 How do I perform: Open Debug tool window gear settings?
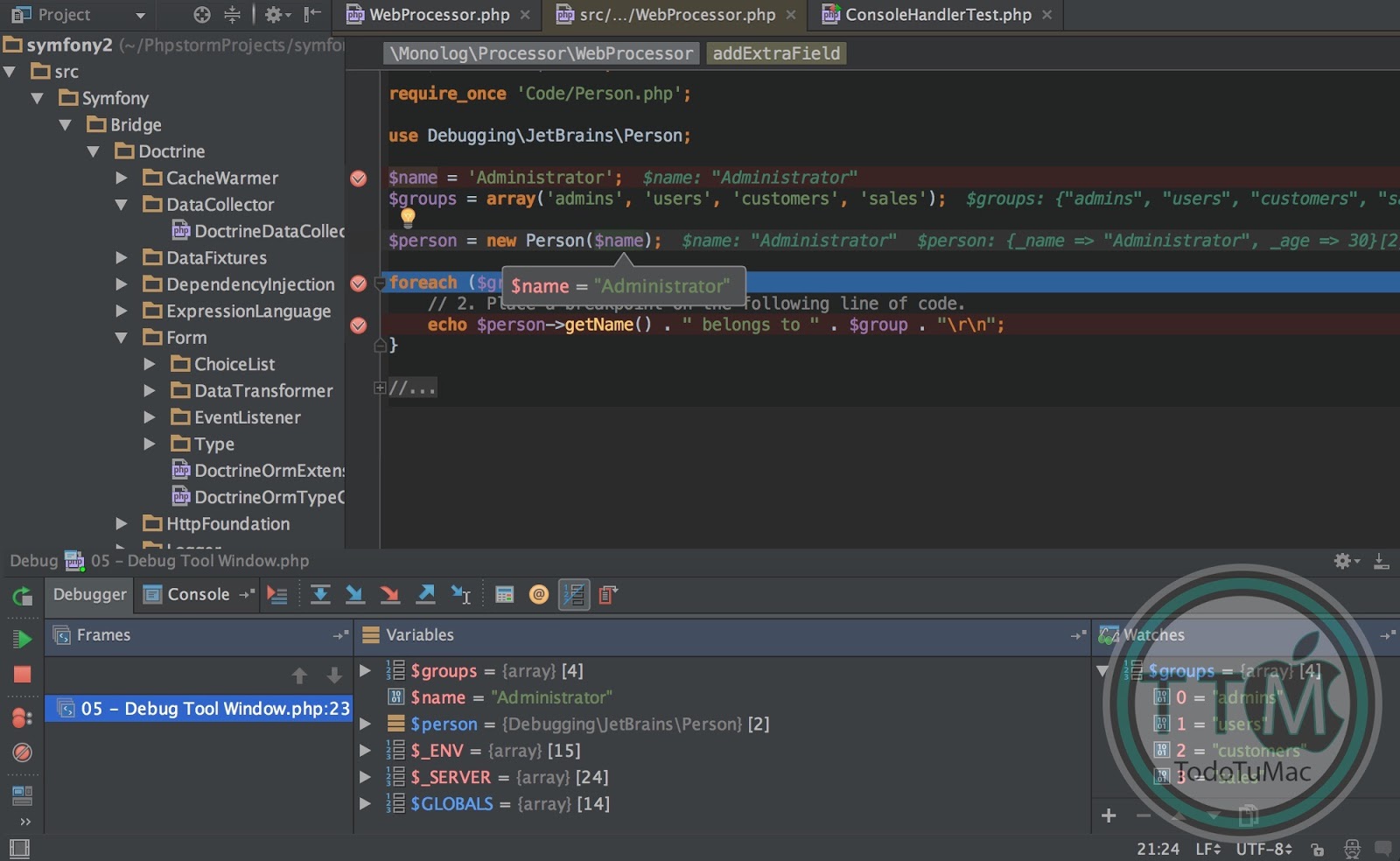coord(1346,561)
